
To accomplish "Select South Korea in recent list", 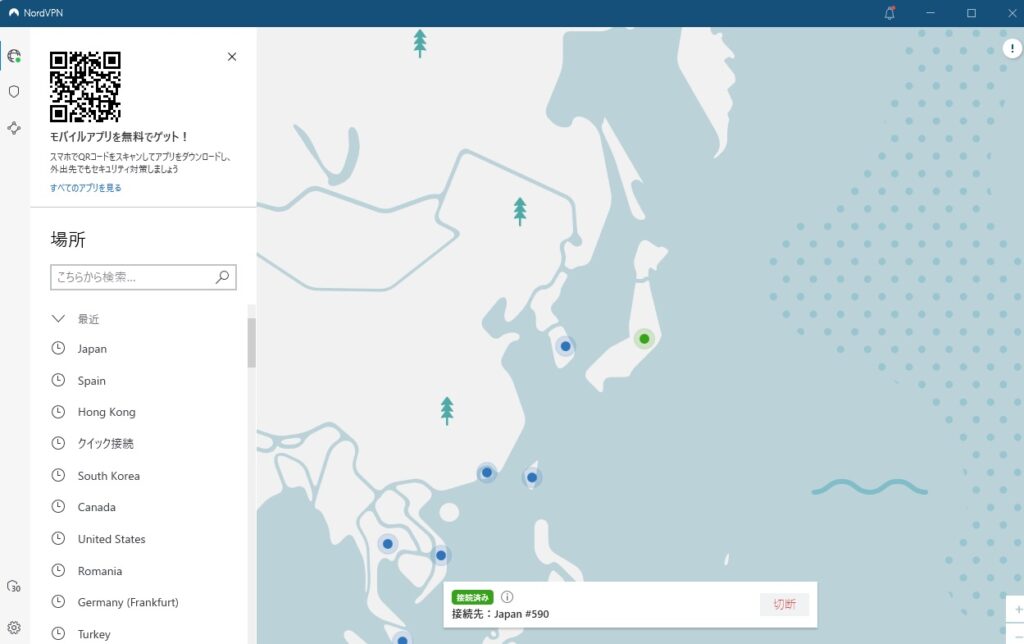I will (x=108, y=475).
